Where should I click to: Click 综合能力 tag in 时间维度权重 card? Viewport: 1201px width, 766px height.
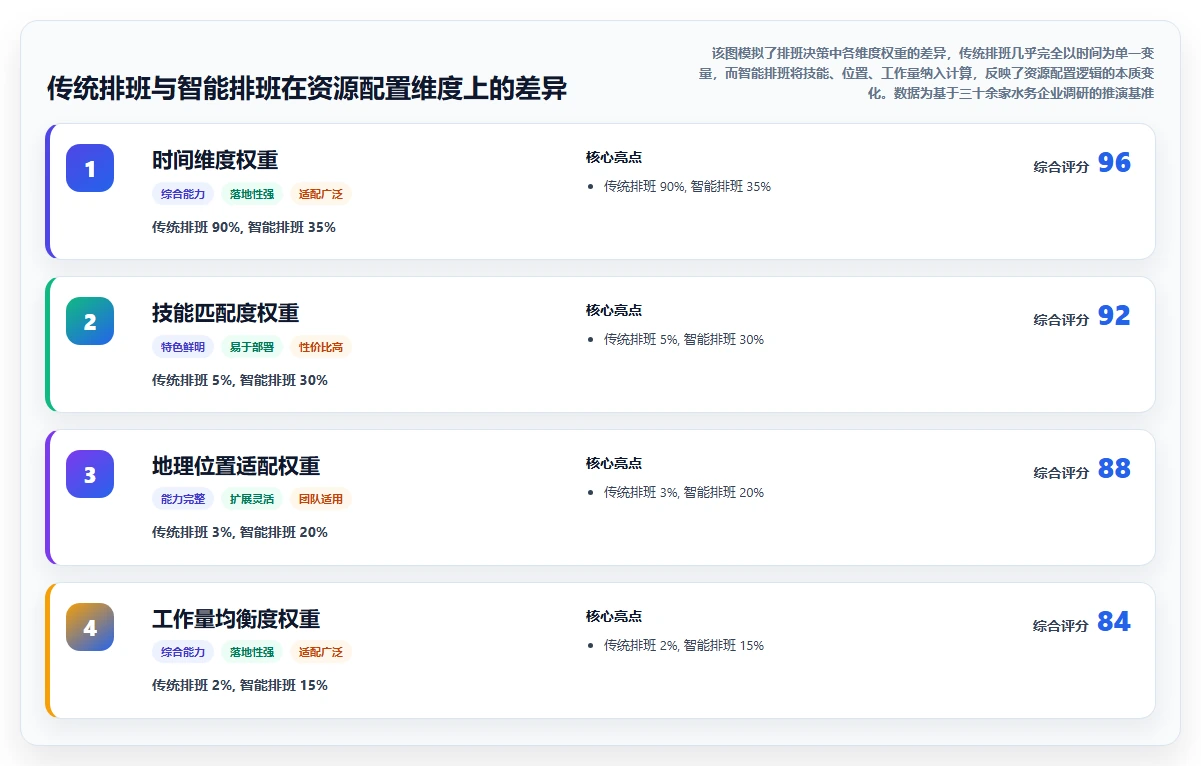coord(183,194)
